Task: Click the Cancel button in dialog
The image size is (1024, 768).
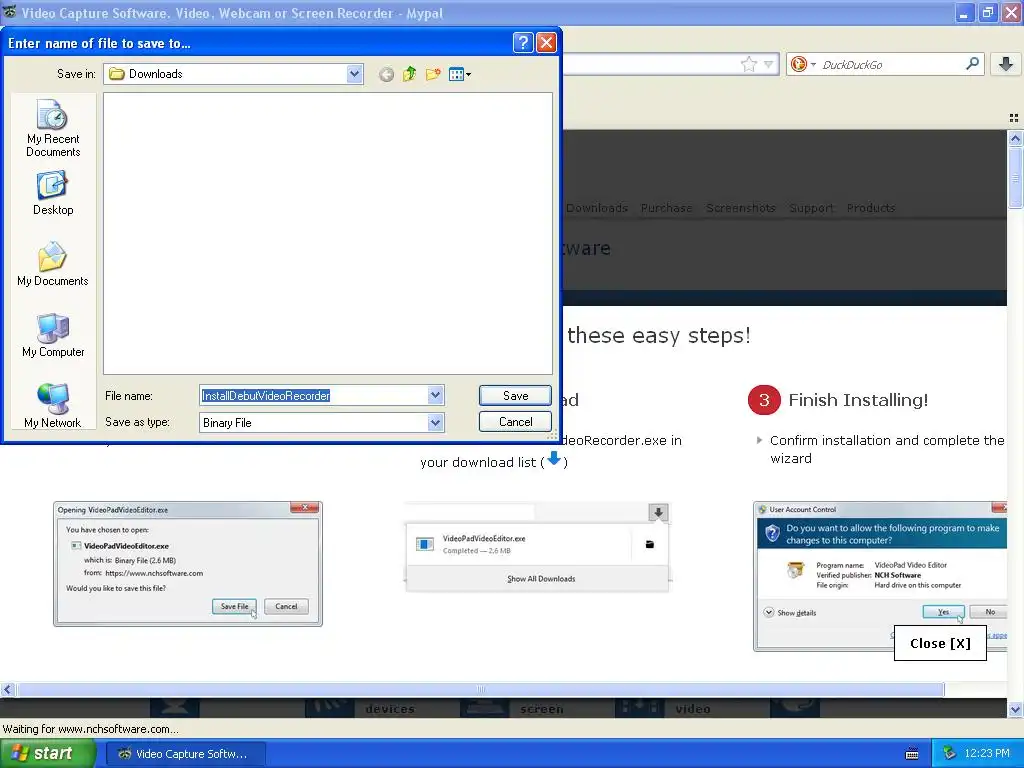Action: (515, 422)
